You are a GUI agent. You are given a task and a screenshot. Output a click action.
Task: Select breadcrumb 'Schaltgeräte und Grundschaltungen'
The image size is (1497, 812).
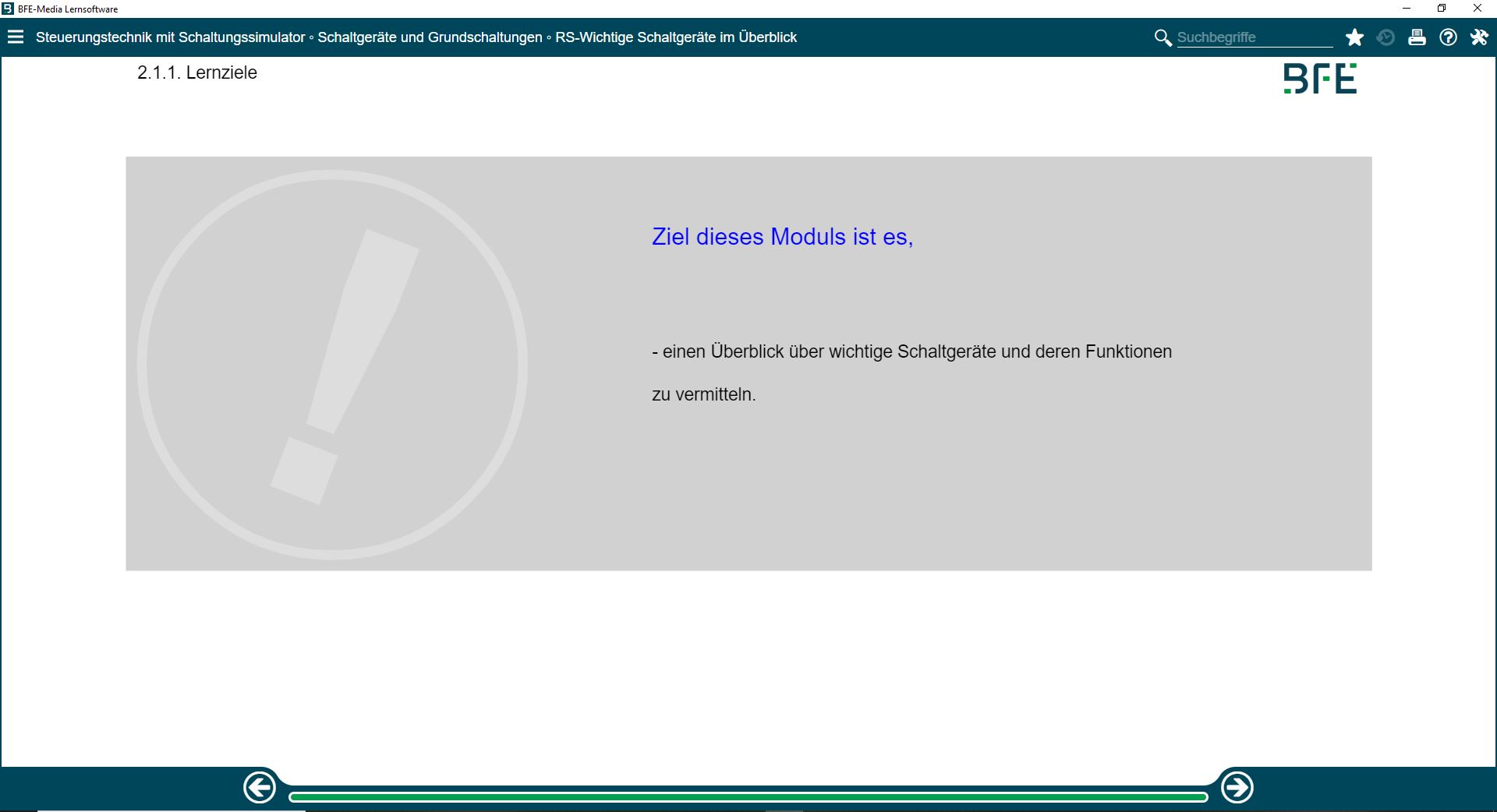click(x=430, y=37)
